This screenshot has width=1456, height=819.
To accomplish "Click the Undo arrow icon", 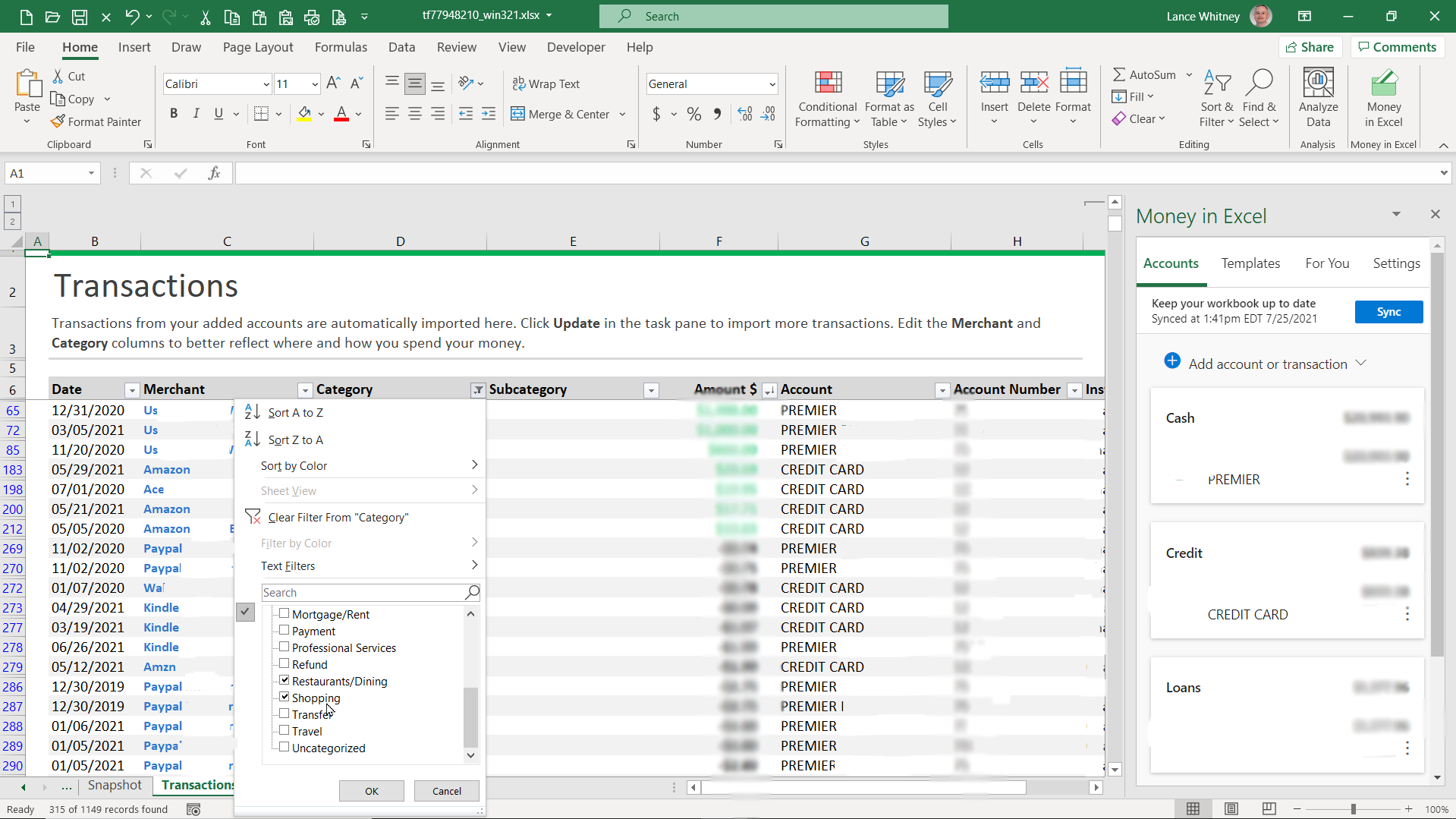I will click(132, 16).
